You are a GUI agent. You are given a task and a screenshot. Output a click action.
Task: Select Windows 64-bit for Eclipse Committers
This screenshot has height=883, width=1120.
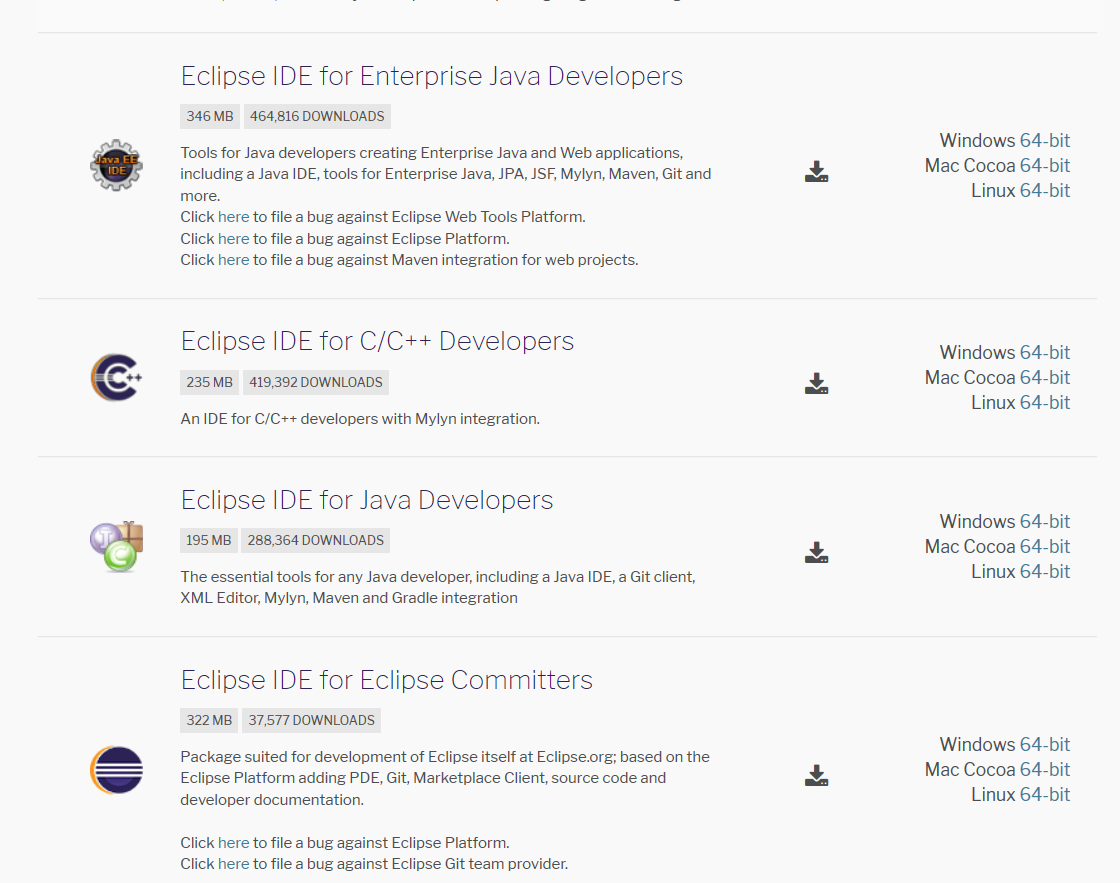coord(1044,744)
